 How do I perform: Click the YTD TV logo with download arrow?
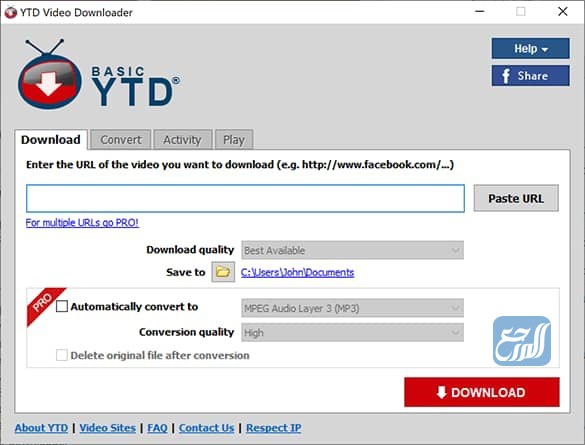click(49, 75)
